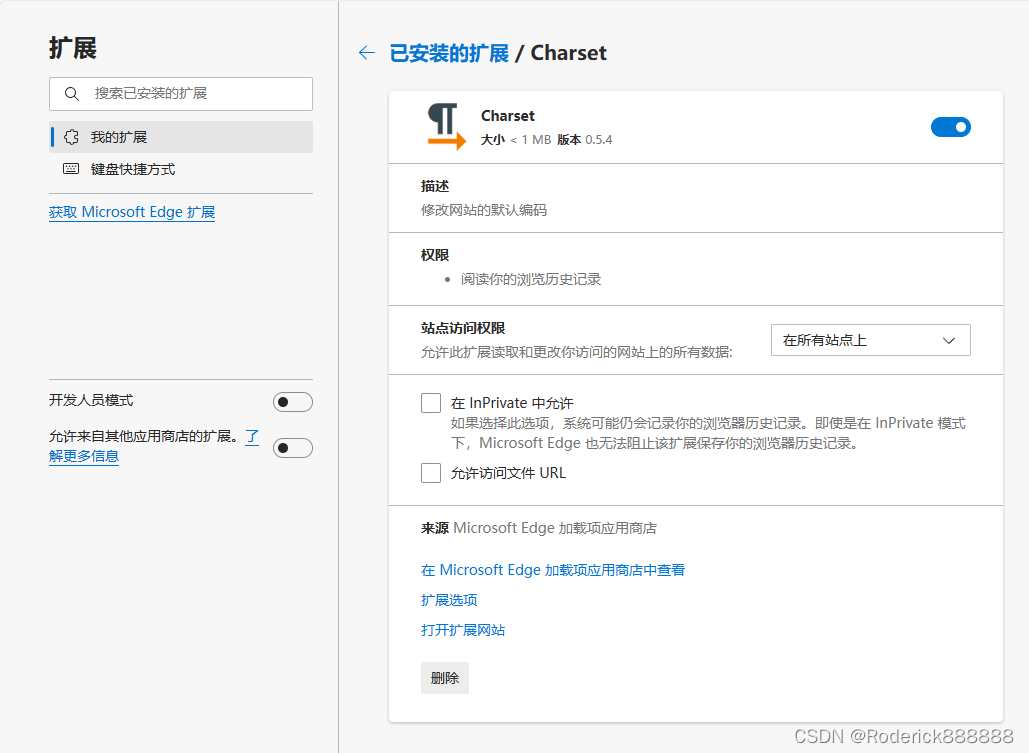Click the back arrow to installed extensions

coord(367,53)
